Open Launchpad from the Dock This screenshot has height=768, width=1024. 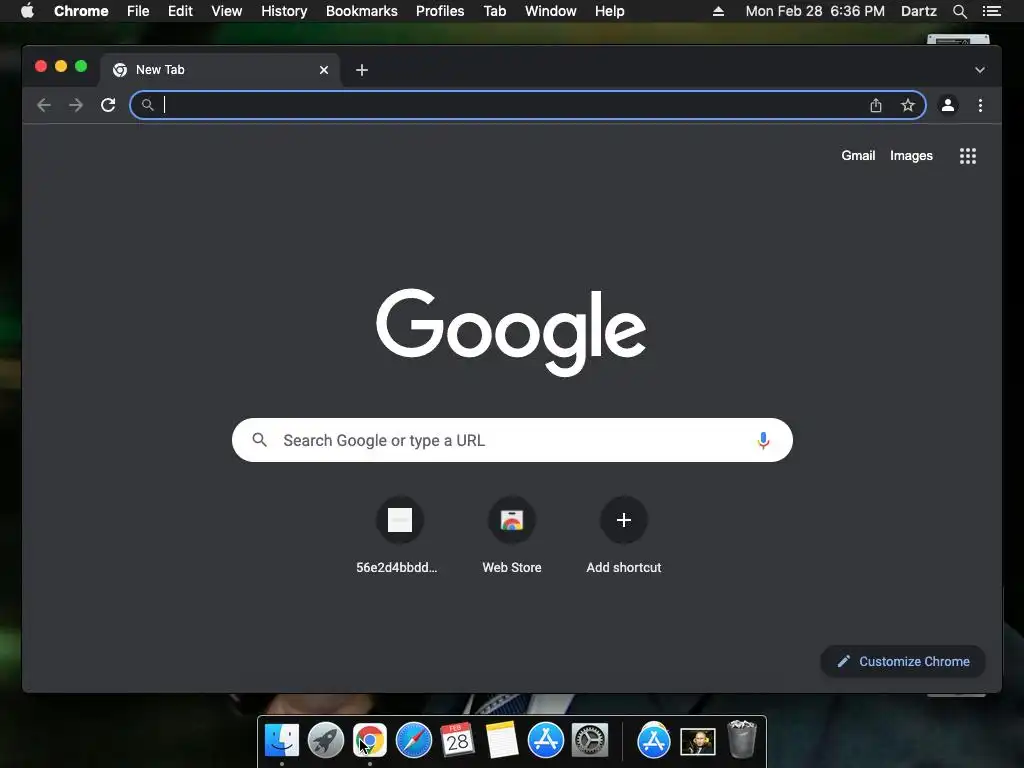click(325, 741)
